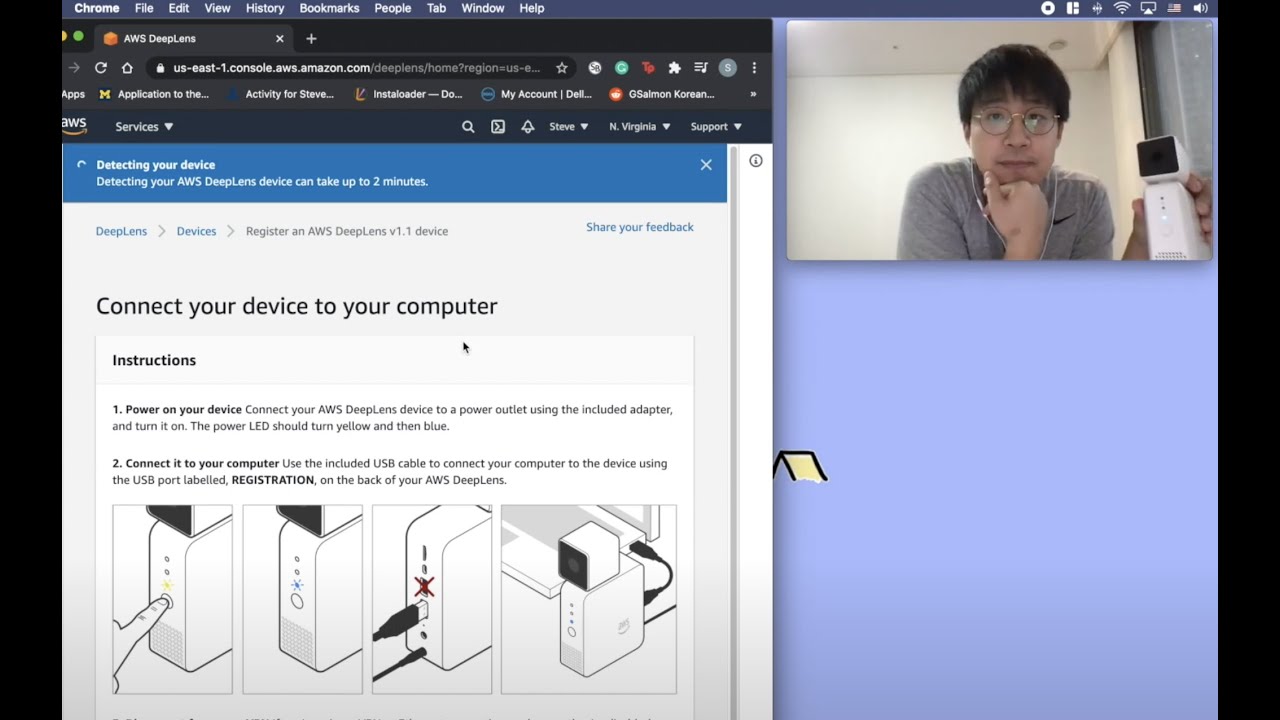Click the forward navigation arrow
The image size is (1280, 720).
73,68
